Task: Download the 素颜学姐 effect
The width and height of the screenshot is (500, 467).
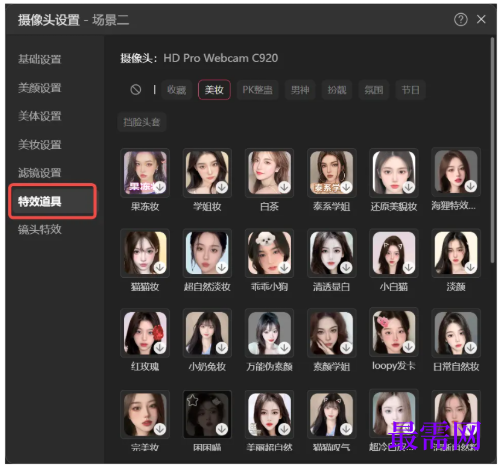Action: [346, 348]
